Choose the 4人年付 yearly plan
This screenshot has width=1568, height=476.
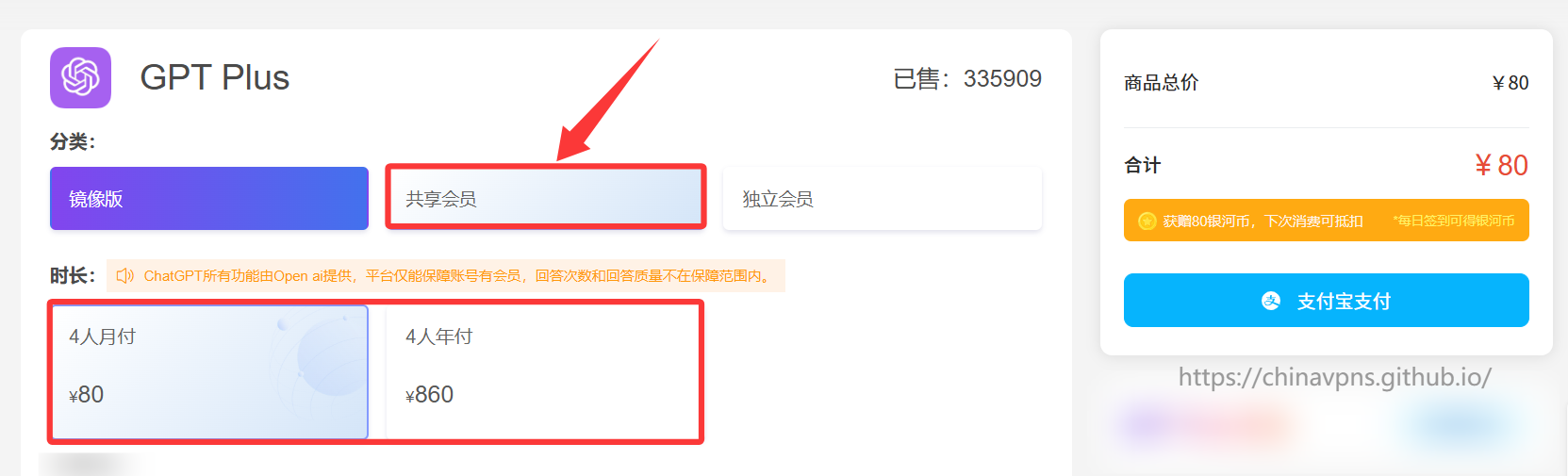click(x=544, y=371)
